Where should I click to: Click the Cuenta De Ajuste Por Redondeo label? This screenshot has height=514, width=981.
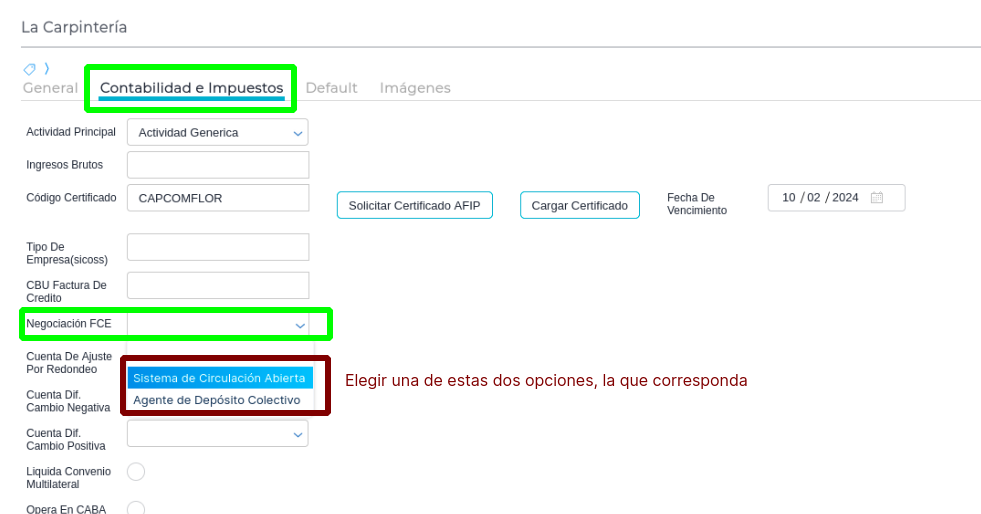tap(69, 363)
